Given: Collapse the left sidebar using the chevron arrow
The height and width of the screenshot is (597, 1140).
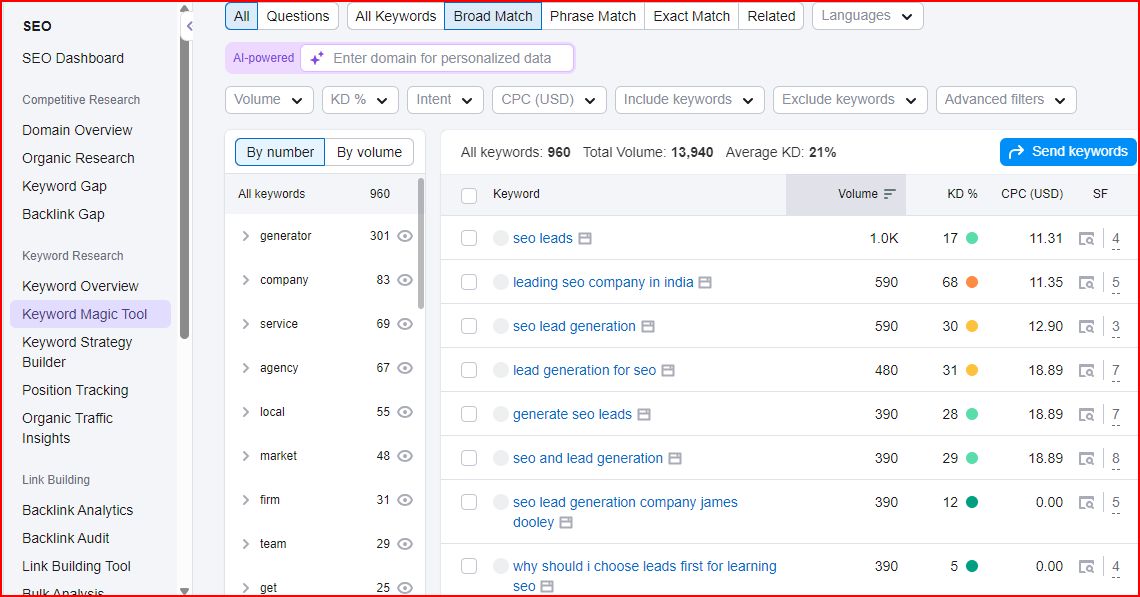Looking at the screenshot, I should tap(190, 27).
